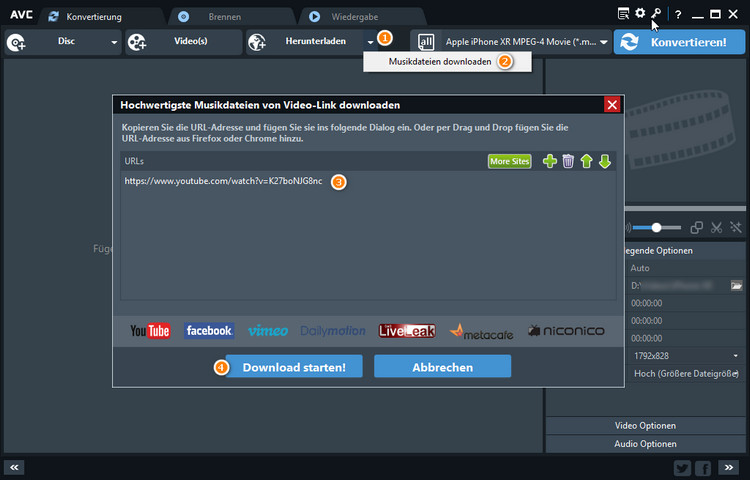Open the Hoch quality dropdown
This screenshot has height=480, width=750.
pos(686,373)
